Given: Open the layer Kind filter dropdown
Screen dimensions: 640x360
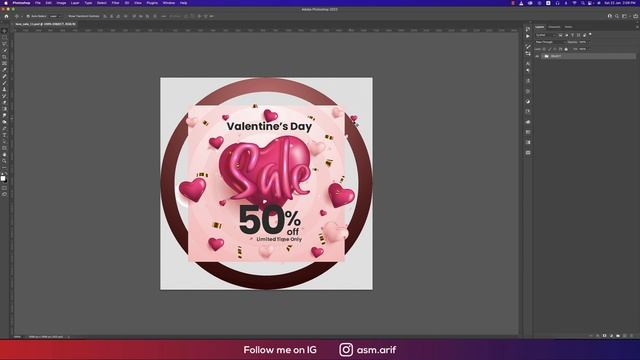Looking at the screenshot, I should click(x=546, y=35).
